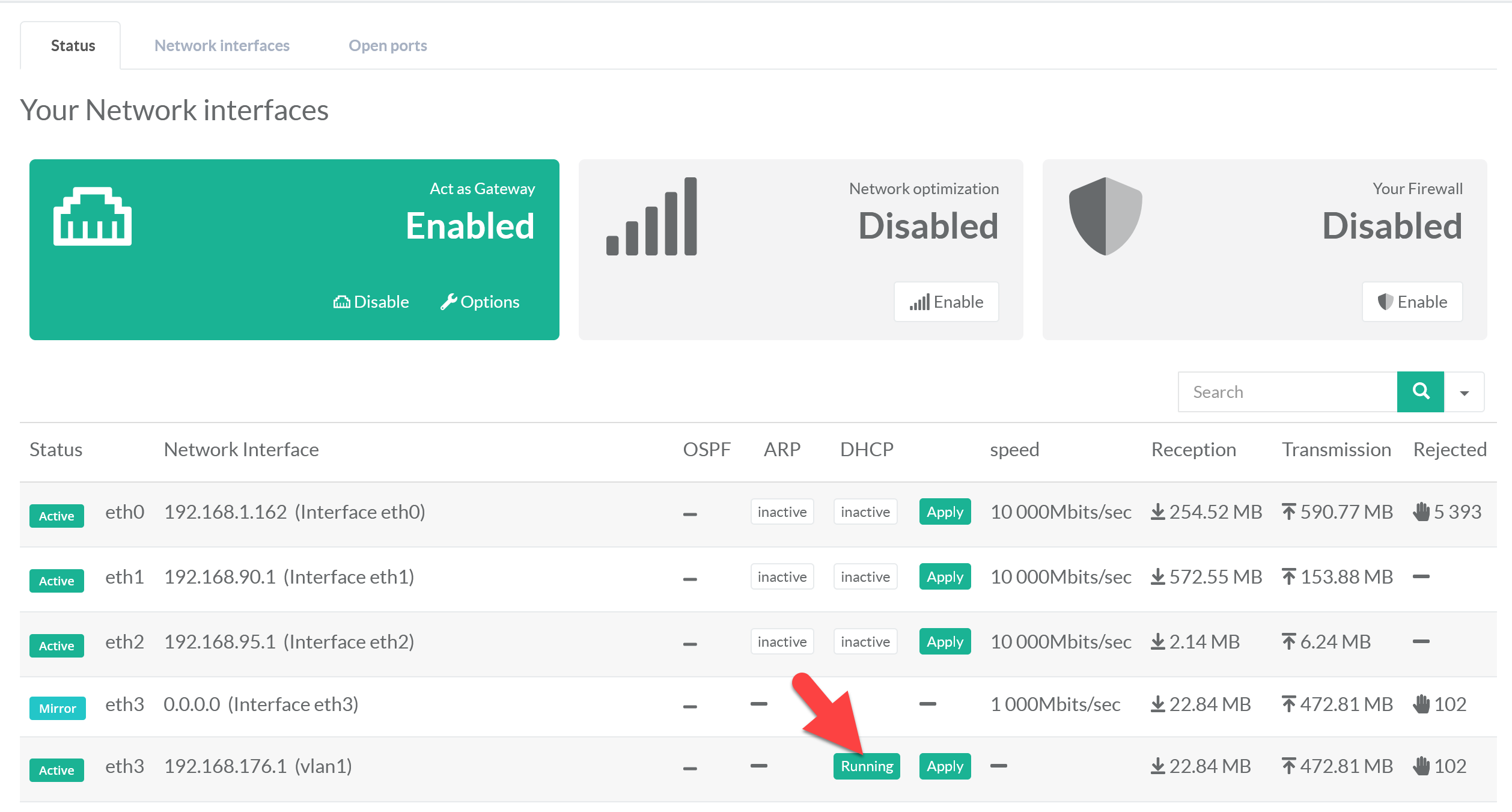
Task: Toggle eth1 DHCP inactive status
Action: click(865, 577)
